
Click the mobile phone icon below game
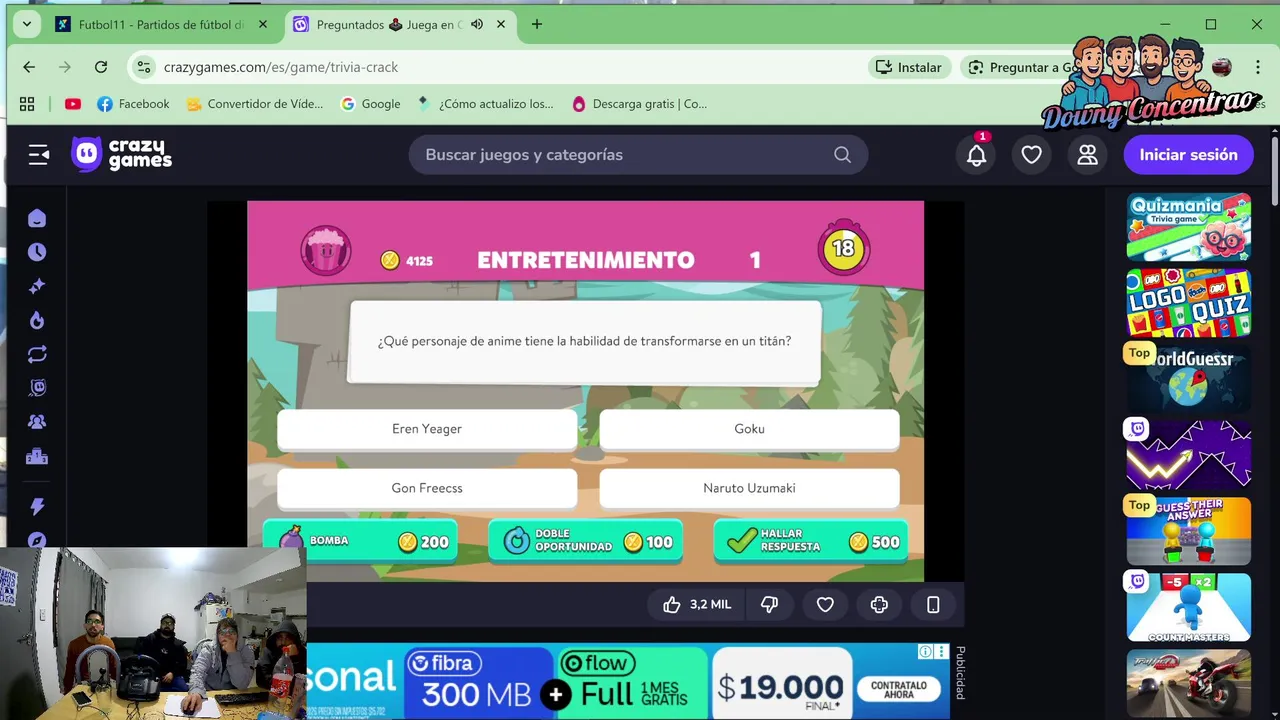point(933,604)
